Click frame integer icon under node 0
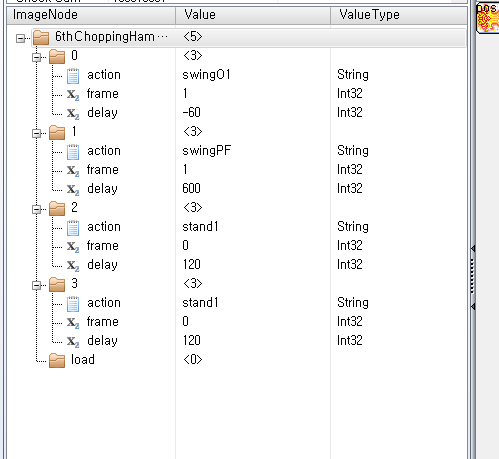Viewport: 499px width, 459px height. click(73, 95)
